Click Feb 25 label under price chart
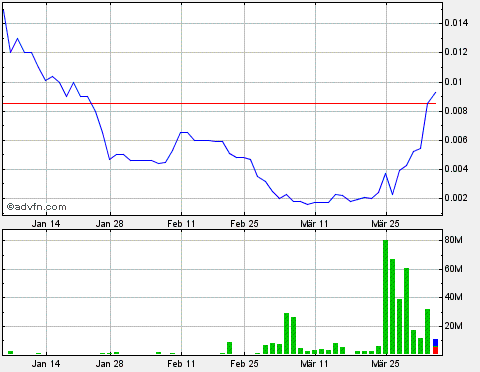 [244, 224]
